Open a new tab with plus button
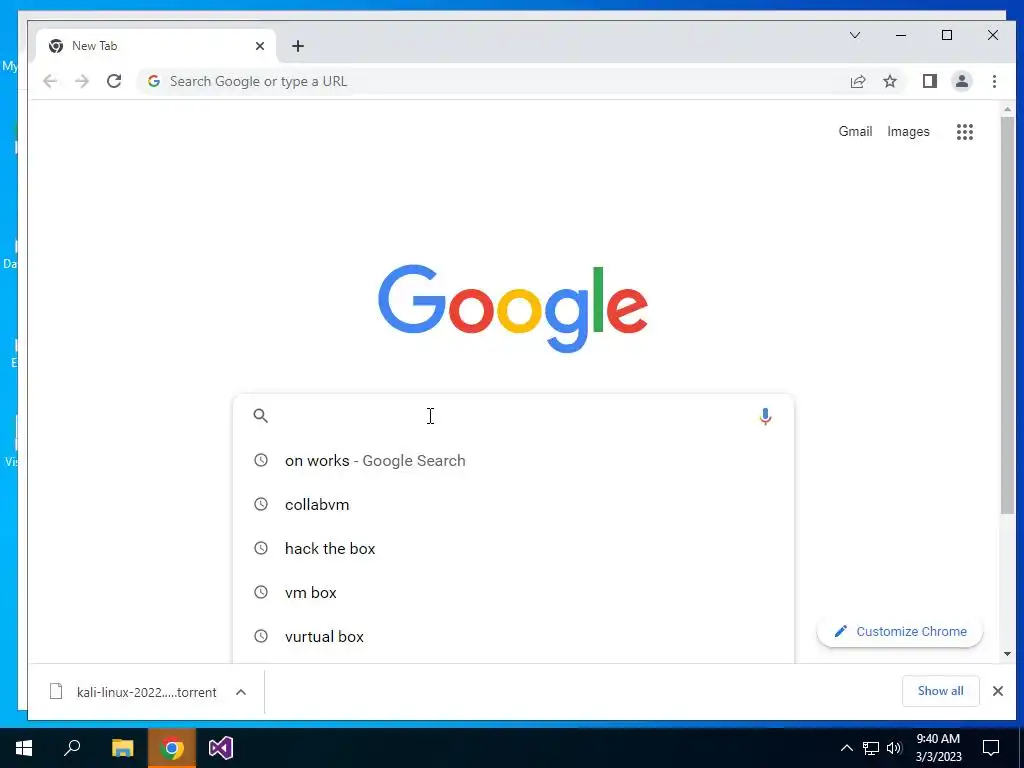The image size is (1024, 768). (x=298, y=46)
